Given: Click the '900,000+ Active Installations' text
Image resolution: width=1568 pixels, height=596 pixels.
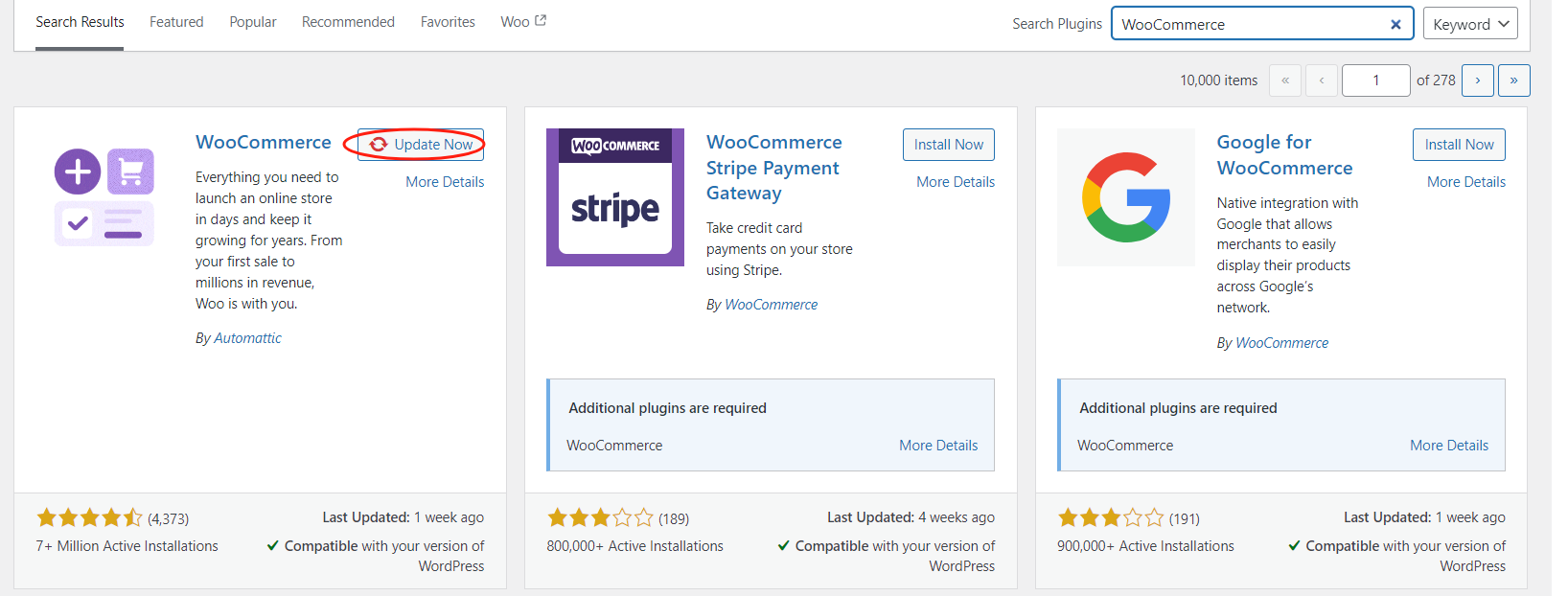Looking at the screenshot, I should click(x=1146, y=546).
